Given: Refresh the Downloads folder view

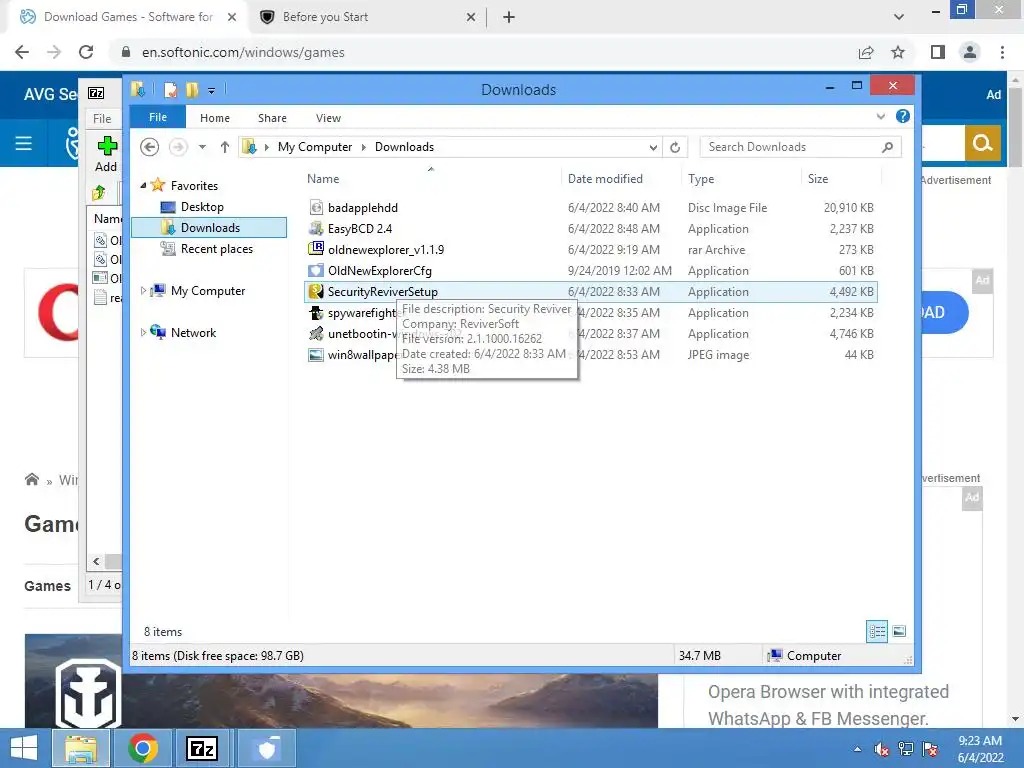Looking at the screenshot, I should (675, 148).
